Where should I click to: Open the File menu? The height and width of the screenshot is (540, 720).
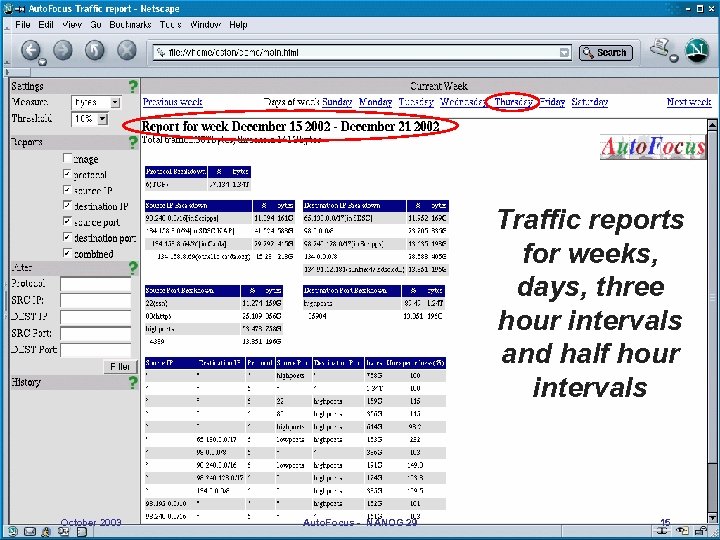tap(22, 25)
